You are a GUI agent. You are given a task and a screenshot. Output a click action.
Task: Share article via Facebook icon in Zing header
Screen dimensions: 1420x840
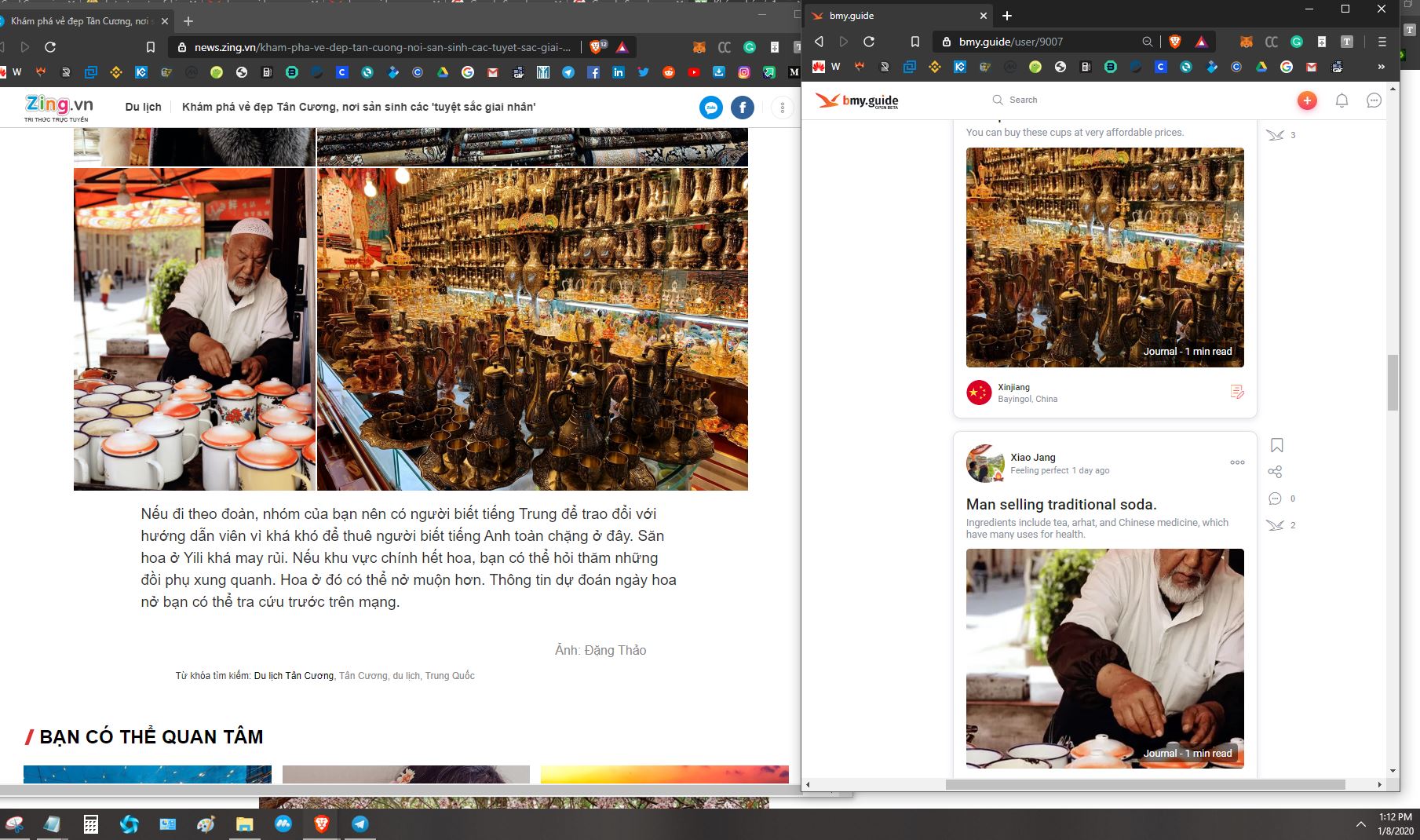pos(743,108)
